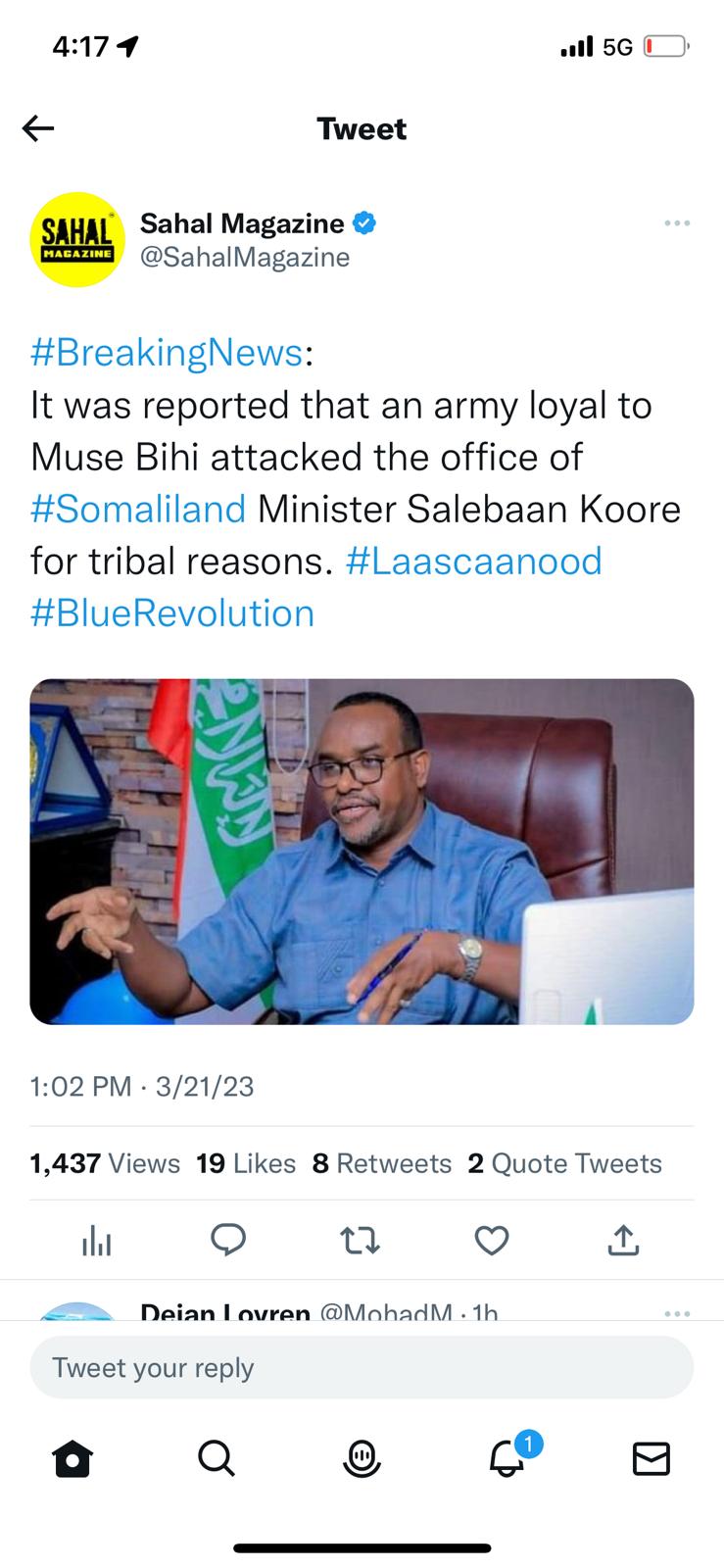View the 2 Quote Tweets
This screenshot has width=724, height=1568.
pyautogui.click(x=564, y=1163)
